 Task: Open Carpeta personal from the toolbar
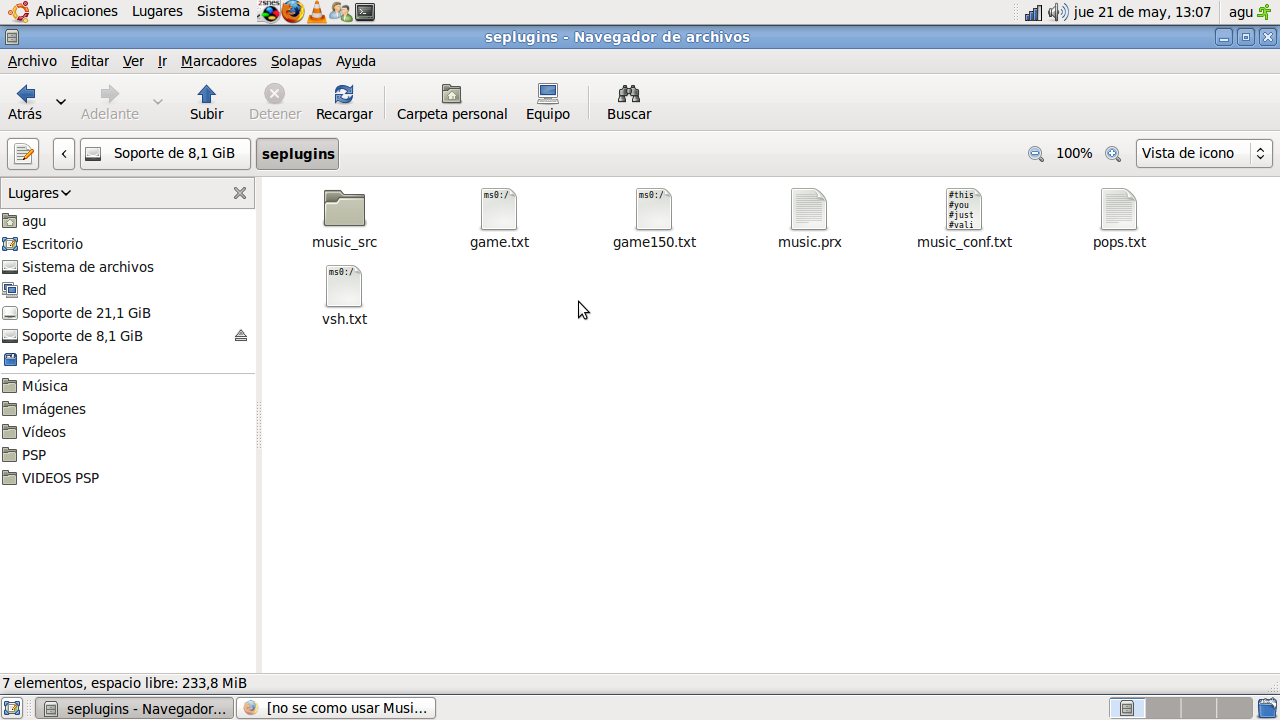pos(452,103)
